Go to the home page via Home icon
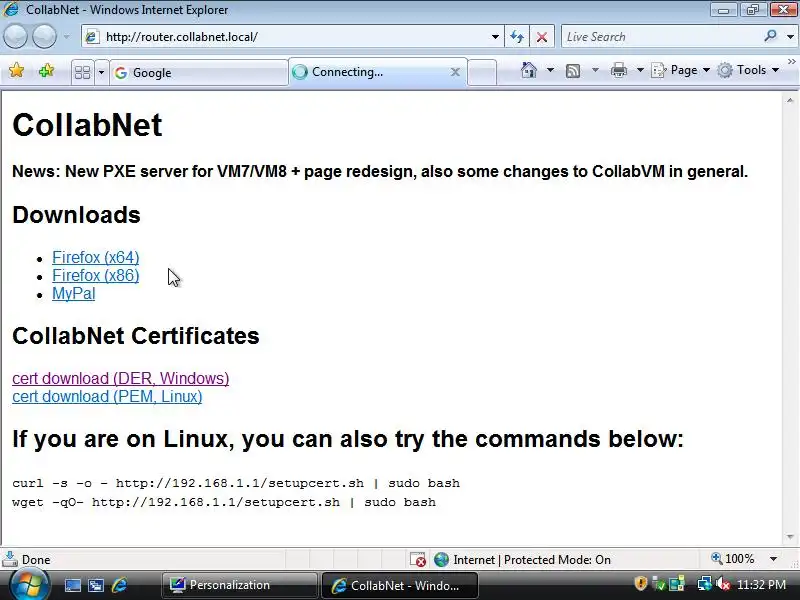The height and width of the screenshot is (600, 800). click(x=529, y=70)
